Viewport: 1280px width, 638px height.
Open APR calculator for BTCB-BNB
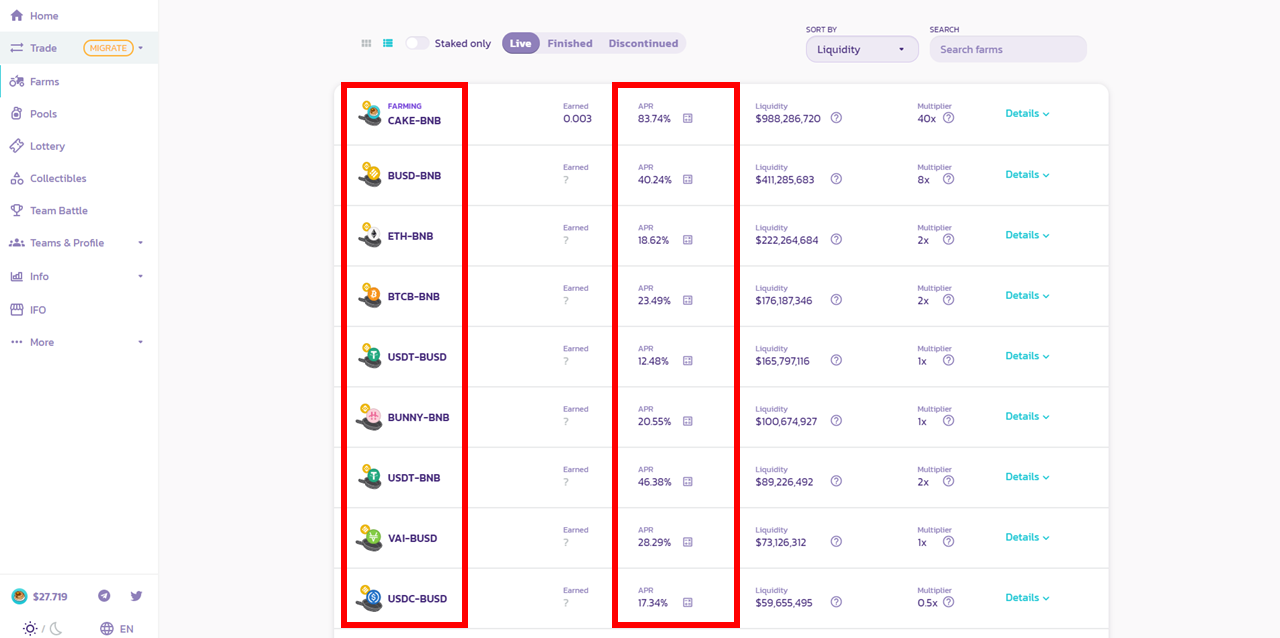click(x=688, y=301)
